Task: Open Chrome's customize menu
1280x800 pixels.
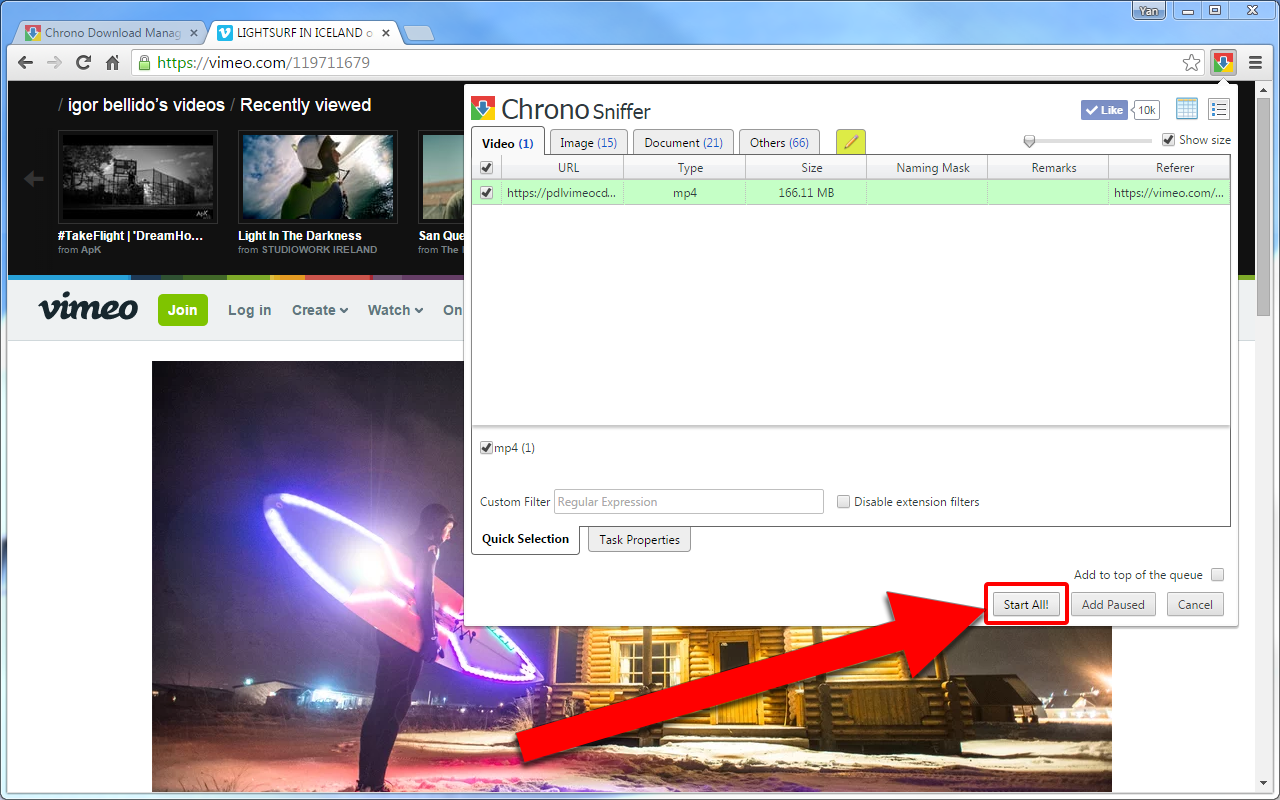Action: coord(1255,61)
